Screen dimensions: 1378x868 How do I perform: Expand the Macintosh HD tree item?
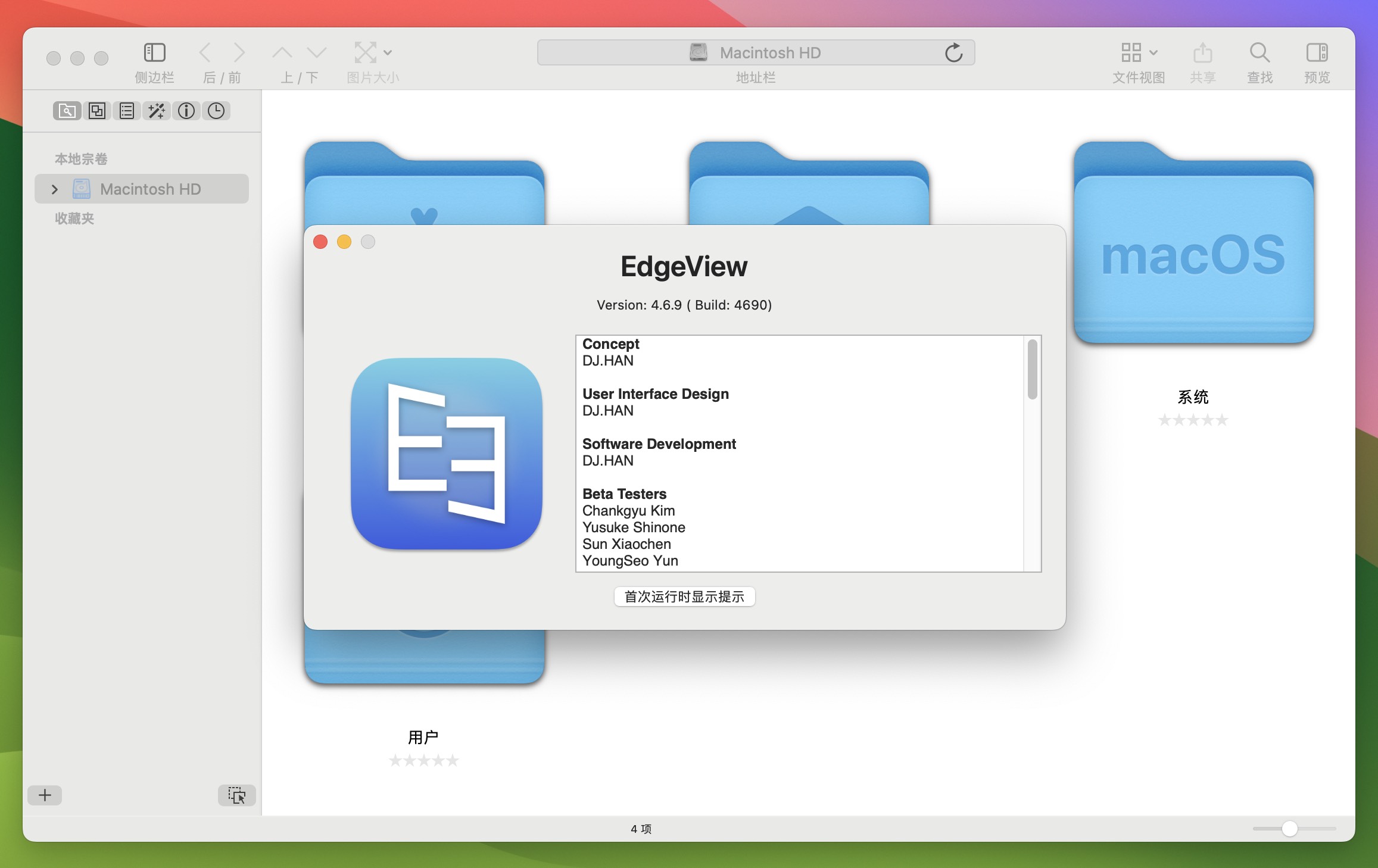[55, 189]
